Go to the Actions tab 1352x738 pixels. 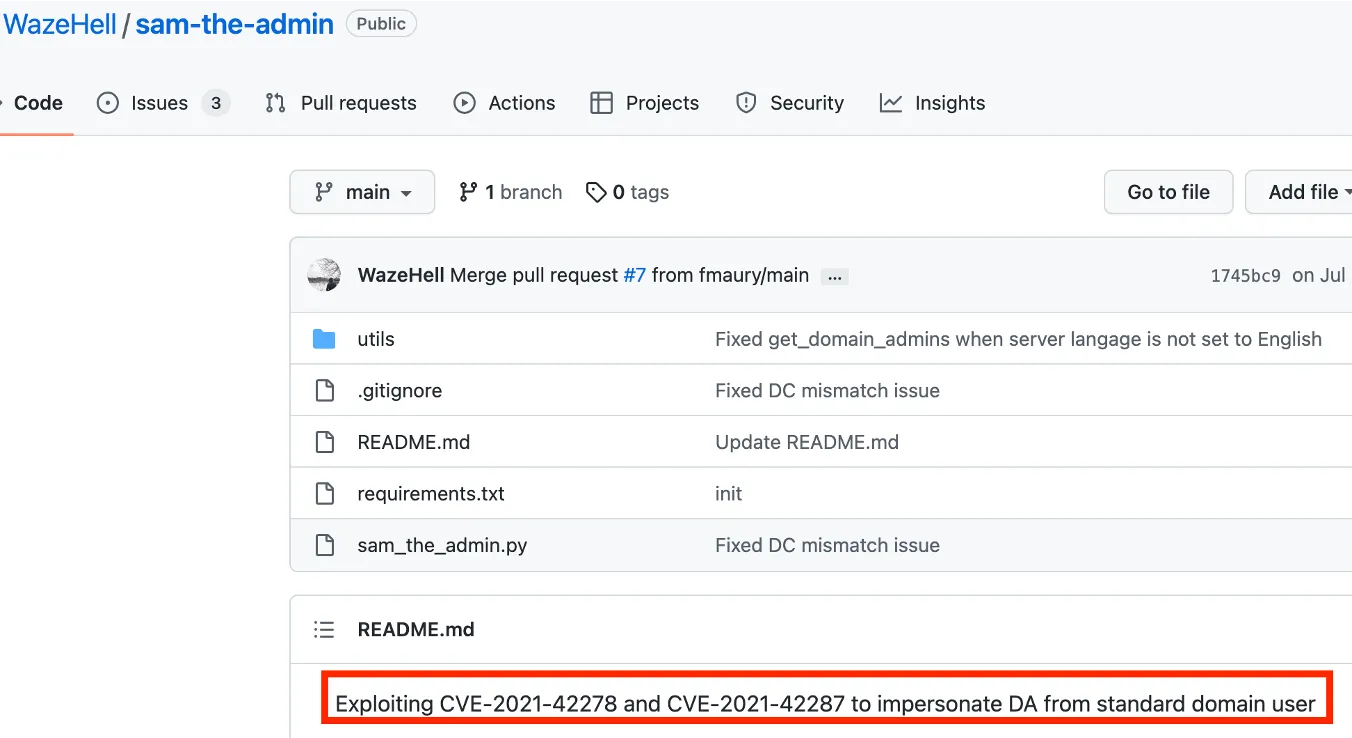[505, 103]
